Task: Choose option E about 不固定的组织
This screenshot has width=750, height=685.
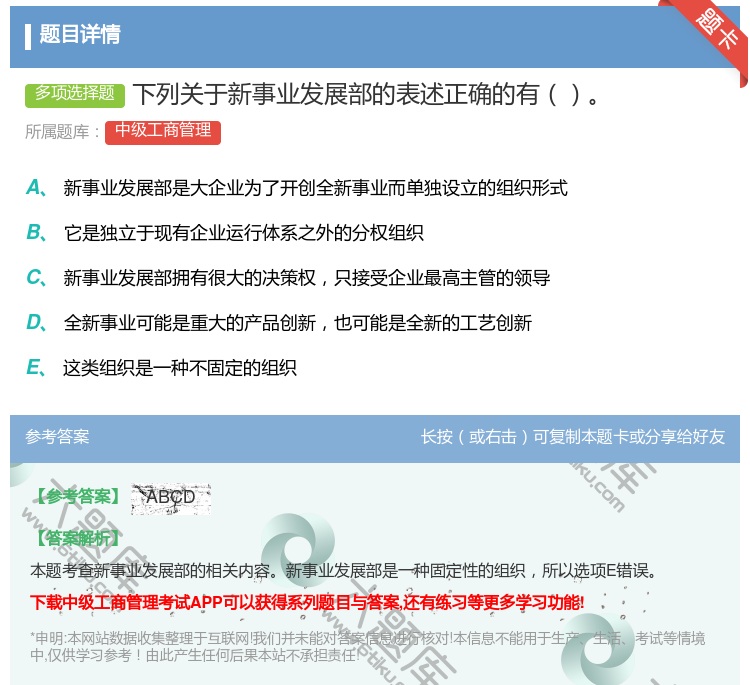Action: point(179,368)
